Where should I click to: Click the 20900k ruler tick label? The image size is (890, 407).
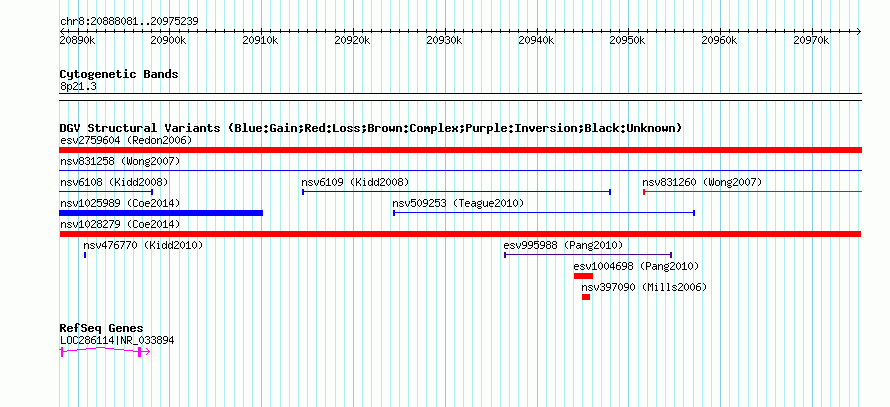(169, 41)
